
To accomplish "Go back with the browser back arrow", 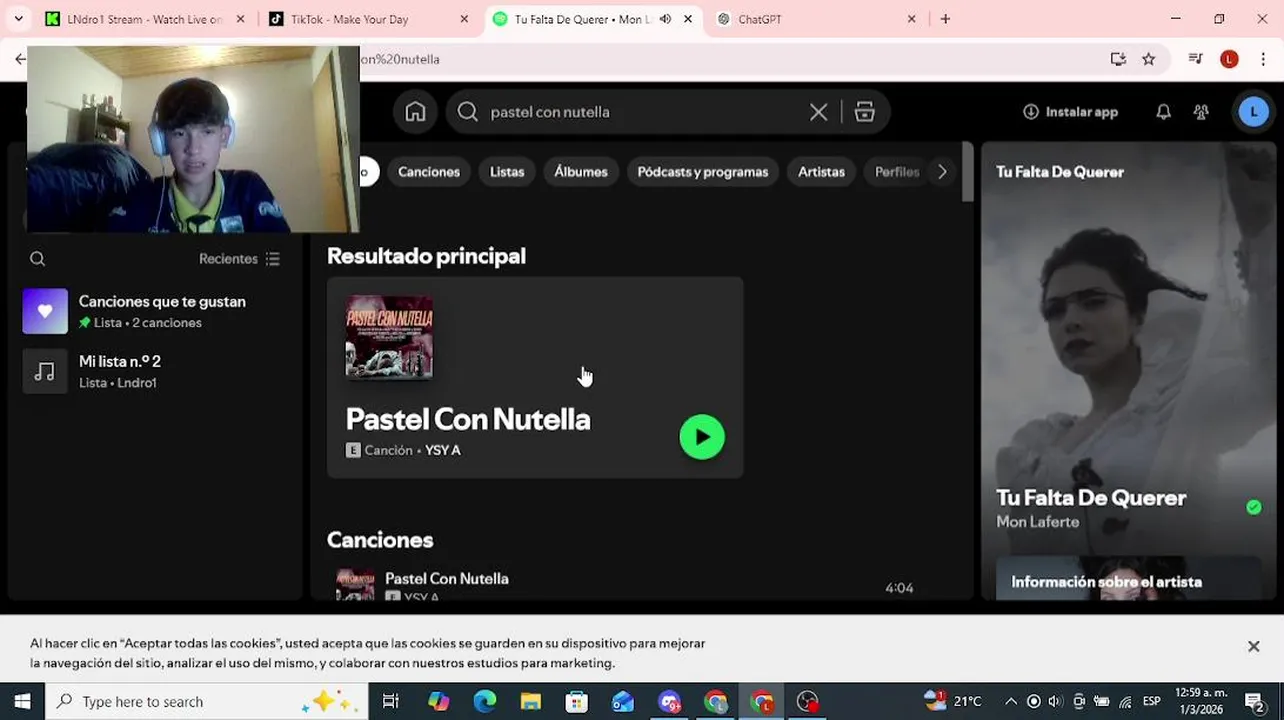I will point(20,59).
